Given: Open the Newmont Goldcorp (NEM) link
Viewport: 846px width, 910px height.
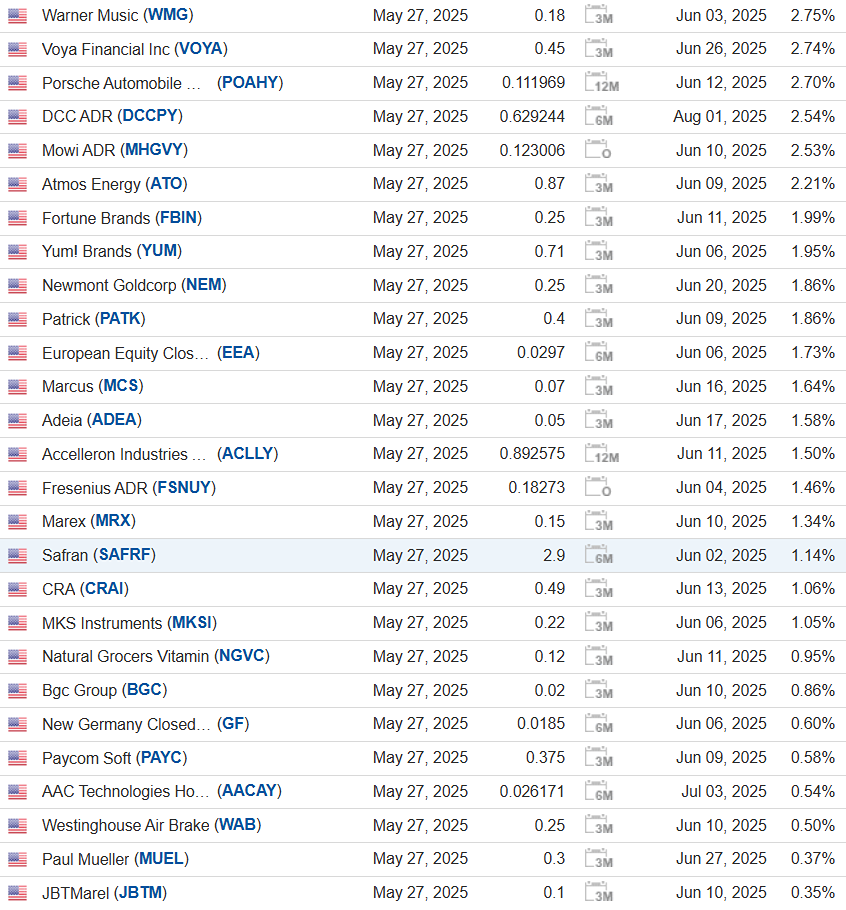Looking at the screenshot, I should click(x=134, y=285).
